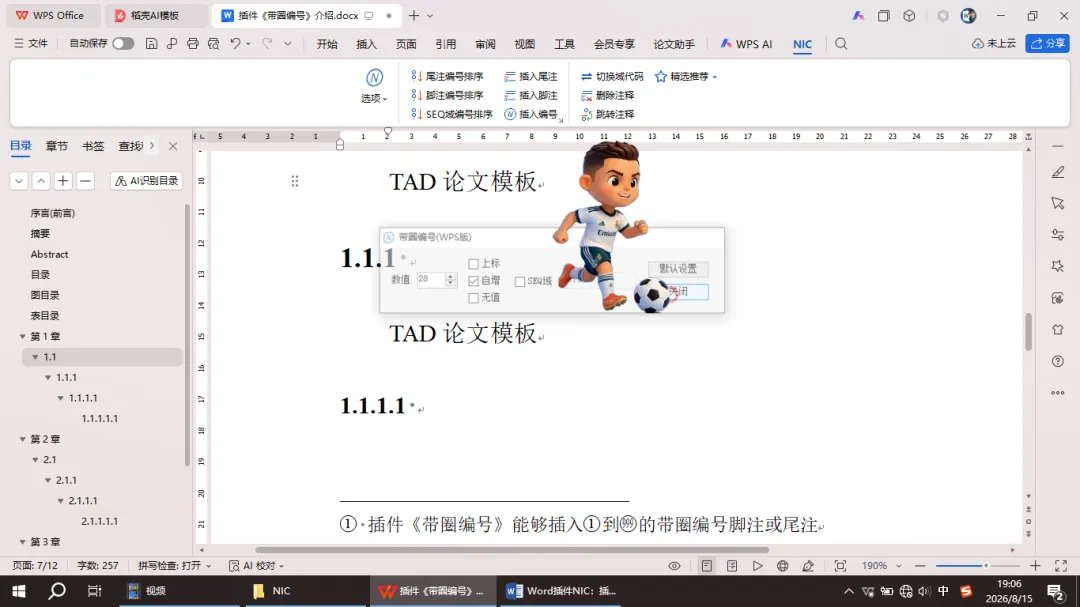
Task: Click the selection arrow icon in right sidebar
Action: coord(1058,203)
